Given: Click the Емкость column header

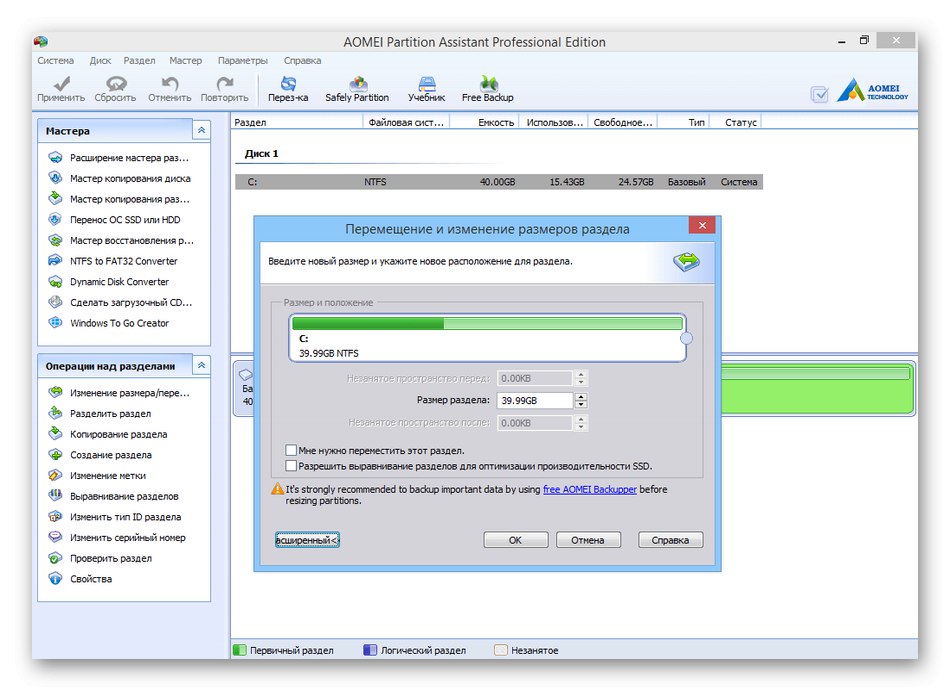Looking at the screenshot, I should [x=485, y=122].
